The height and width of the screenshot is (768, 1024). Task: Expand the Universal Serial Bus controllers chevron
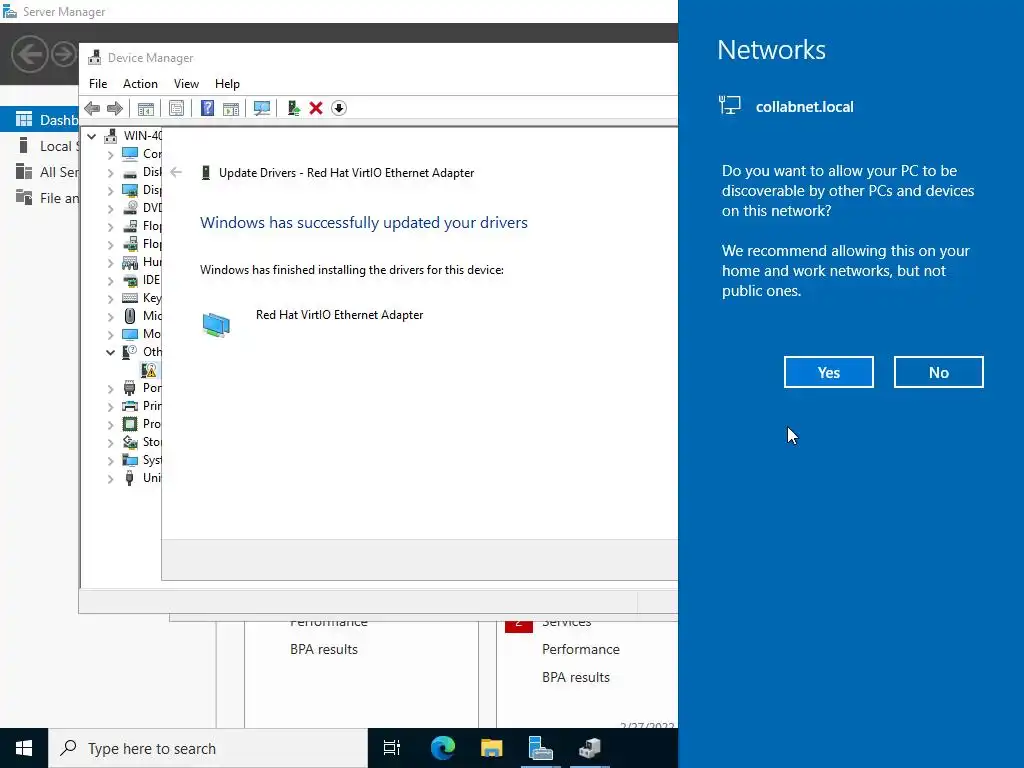click(x=110, y=479)
